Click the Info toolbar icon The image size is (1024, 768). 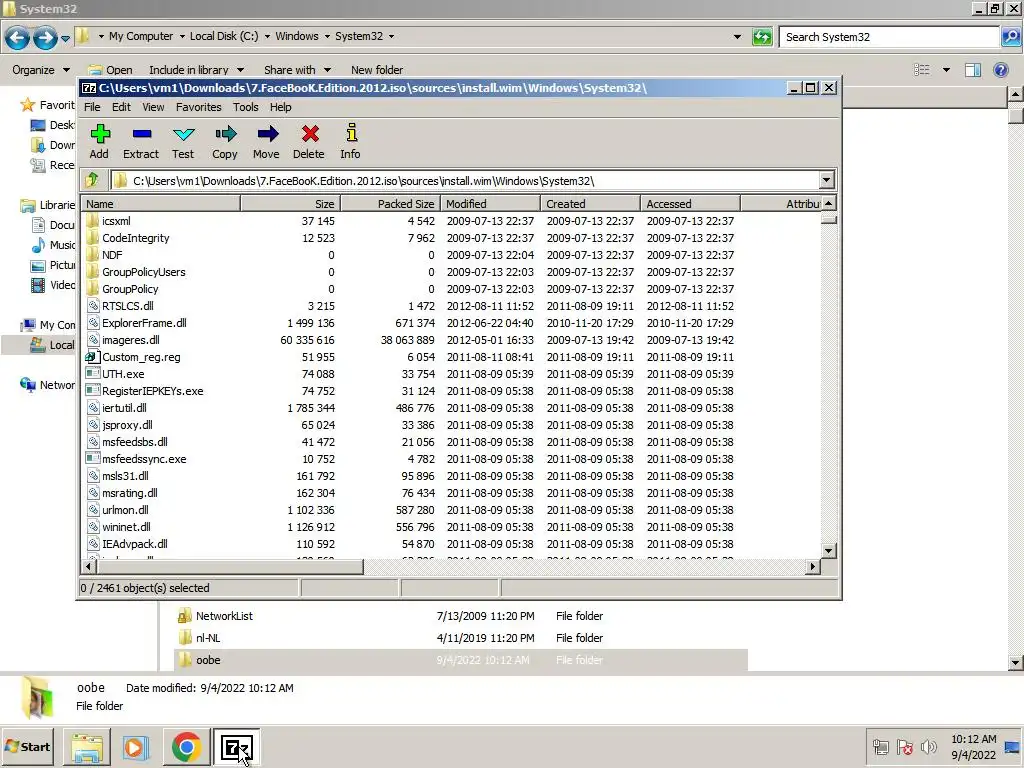pyautogui.click(x=351, y=133)
